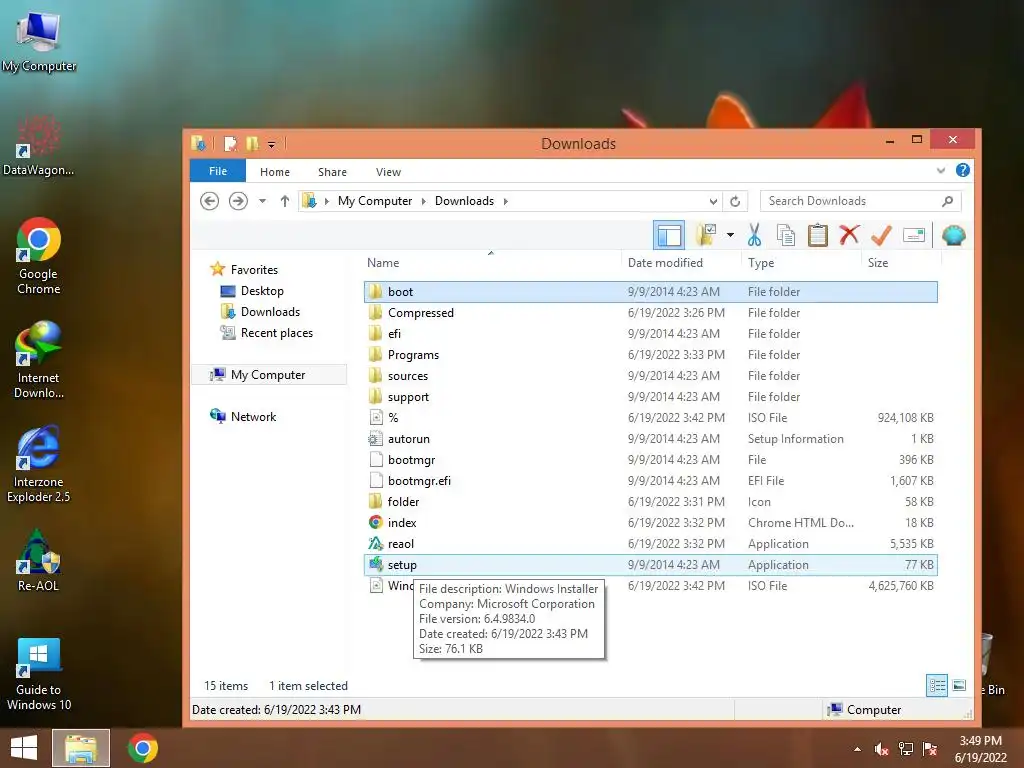
Task: Select the bootmgr.efi file
Action: pyautogui.click(x=650, y=480)
